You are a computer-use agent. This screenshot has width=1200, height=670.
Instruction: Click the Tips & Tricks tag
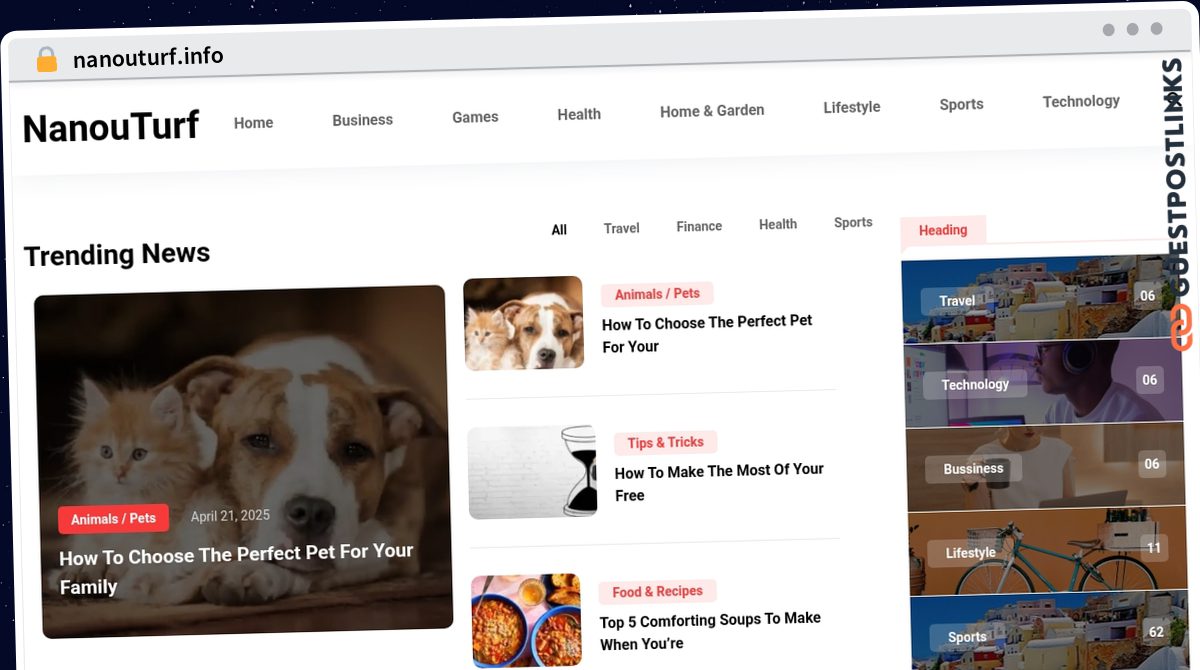click(665, 443)
